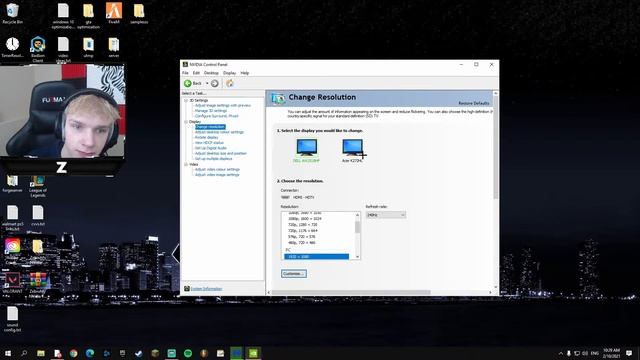Screen dimensions: 640x360
Task: Open Google Chrome from taskbar
Action: 73,353
